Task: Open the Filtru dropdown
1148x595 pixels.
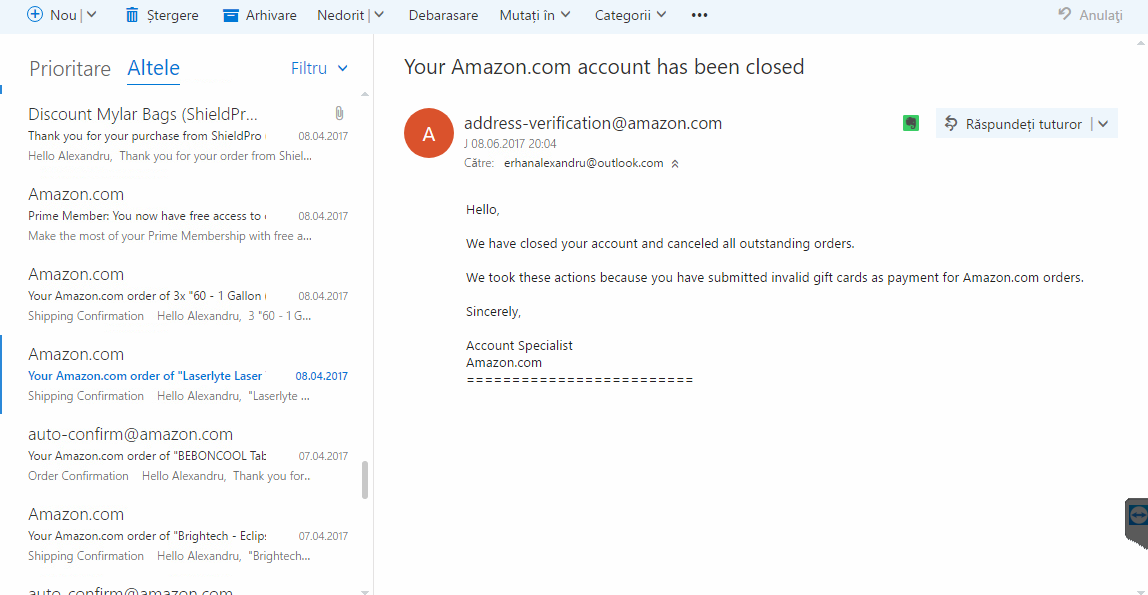Action: [319, 68]
